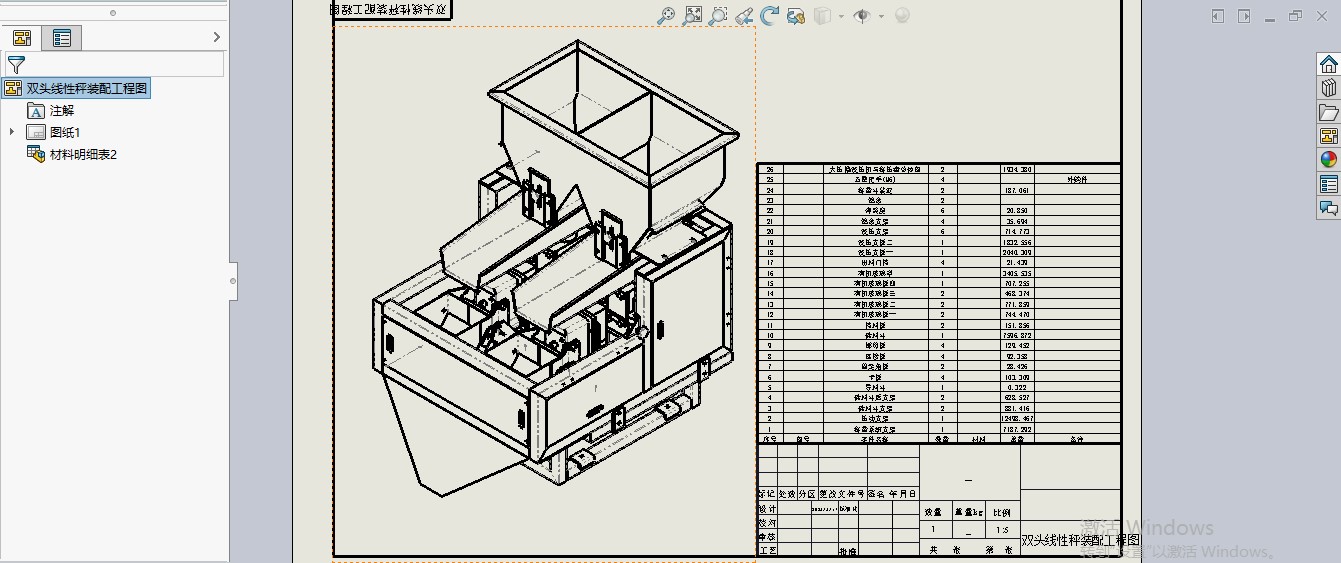Image resolution: width=1341 pixels, height=563 pixels.
Task: Open the File Explorer folder icon in task pane
Action: pyautogui.click(x=1328, y=112)
